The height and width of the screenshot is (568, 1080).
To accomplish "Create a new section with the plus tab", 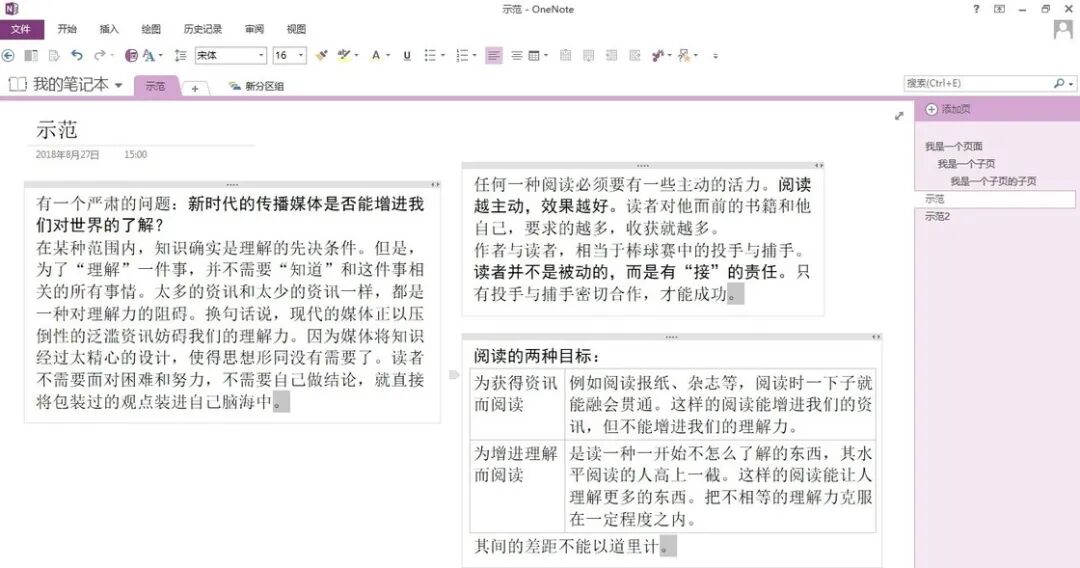I will tap(195, 88).
